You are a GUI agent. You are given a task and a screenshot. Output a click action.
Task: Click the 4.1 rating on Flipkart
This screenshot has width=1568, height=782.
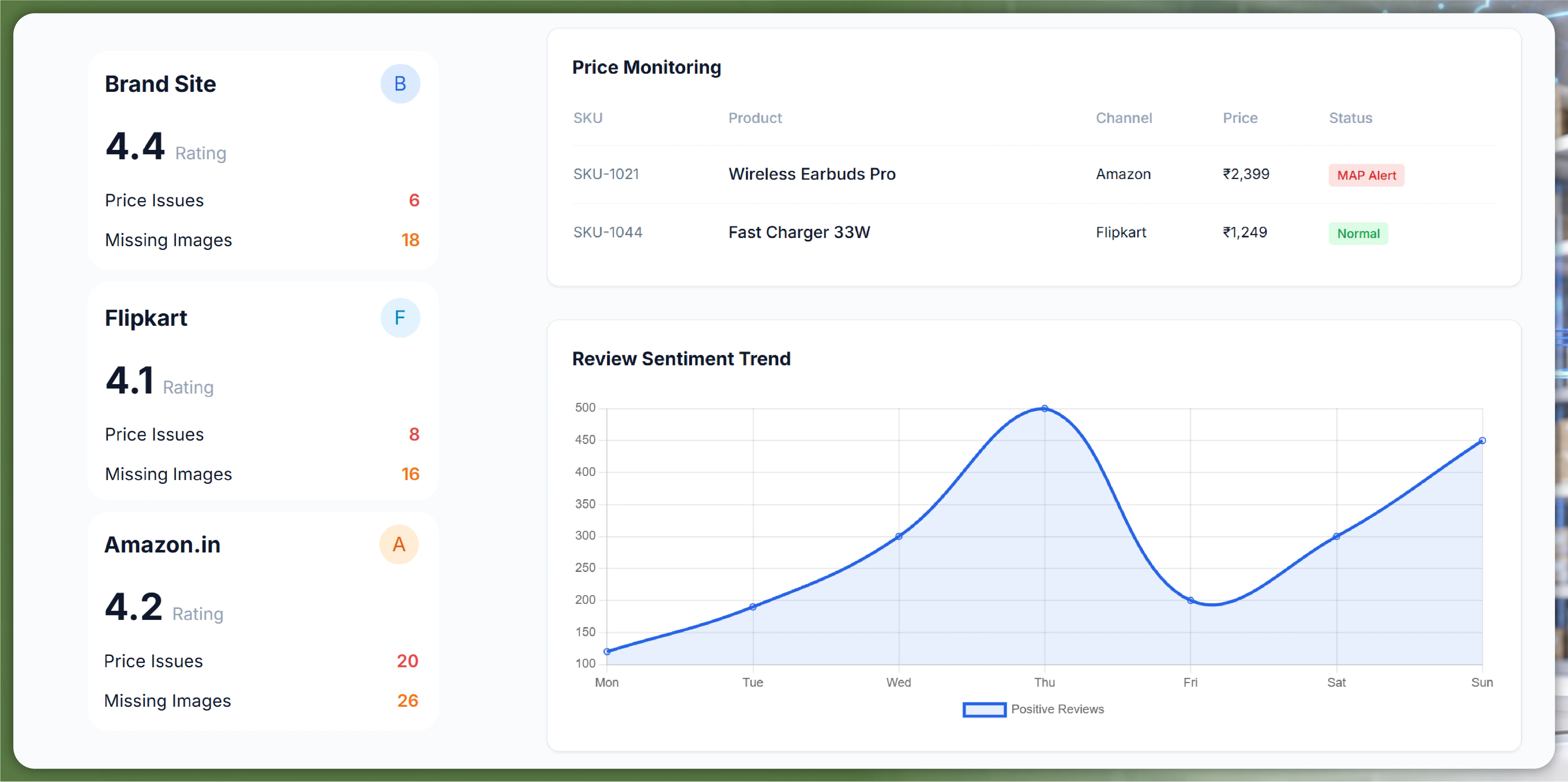[x=129, y=380]
